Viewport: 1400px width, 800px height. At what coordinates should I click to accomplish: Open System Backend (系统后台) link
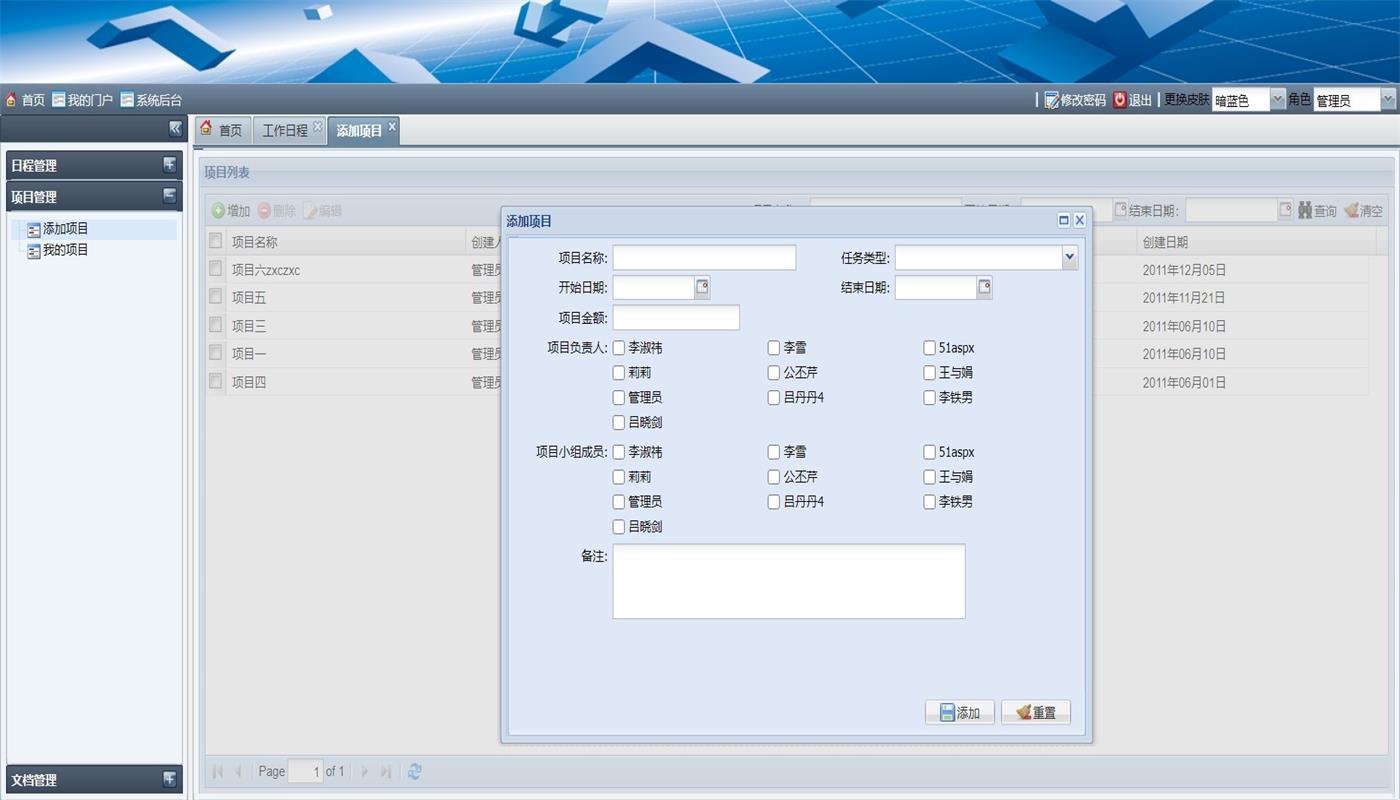coord(151,100)
